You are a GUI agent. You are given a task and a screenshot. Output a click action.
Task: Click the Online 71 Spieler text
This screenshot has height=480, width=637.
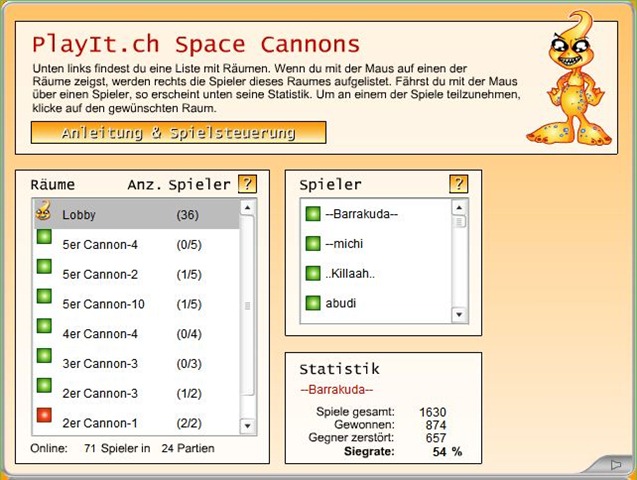pyautogui.click(x=90, y=448)
